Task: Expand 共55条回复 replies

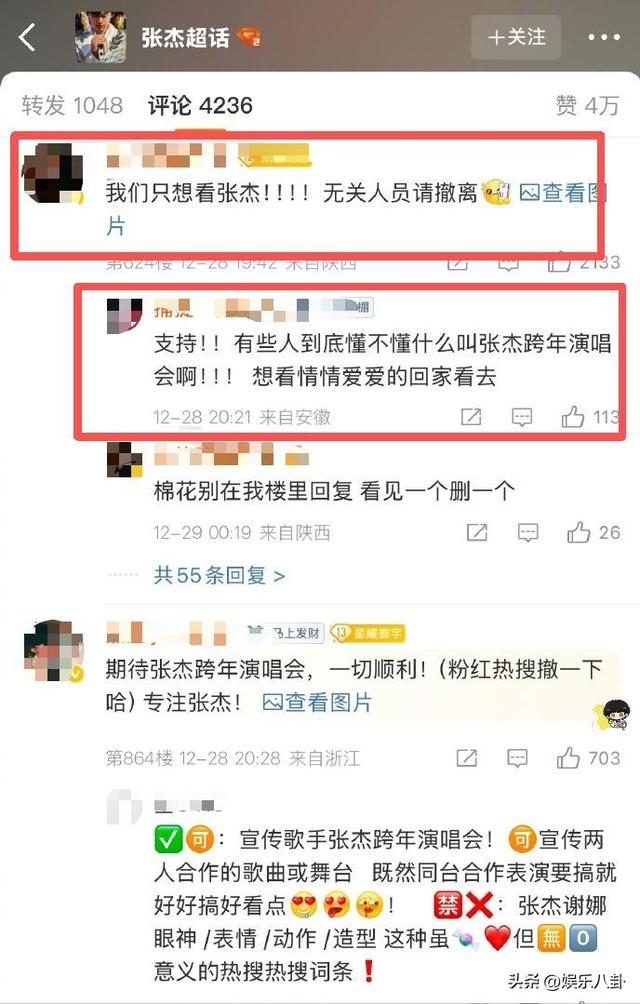Action: [x=220, y=575]
